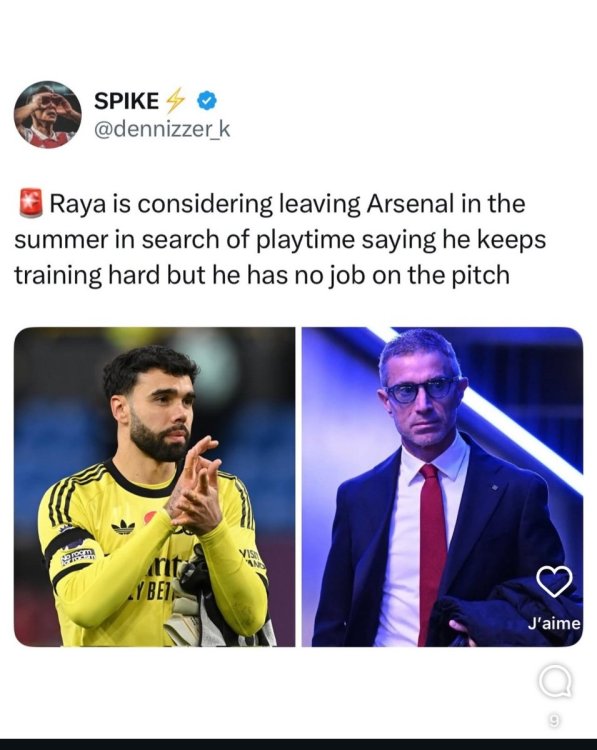
Task: Open the photo of man in suit
Action: coord(442,487)
